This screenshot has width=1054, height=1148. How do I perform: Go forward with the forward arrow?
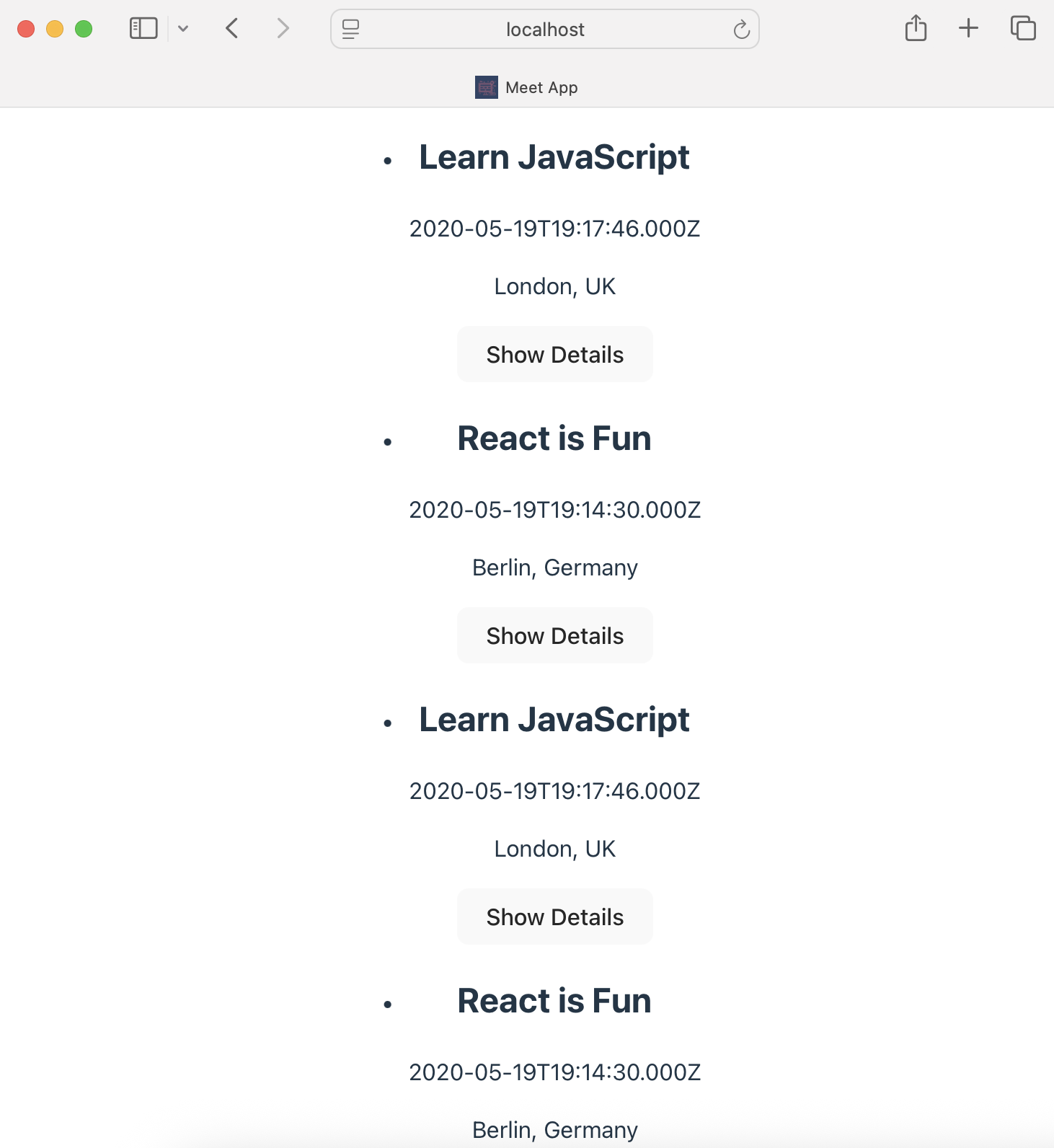(x=283, y=29)
